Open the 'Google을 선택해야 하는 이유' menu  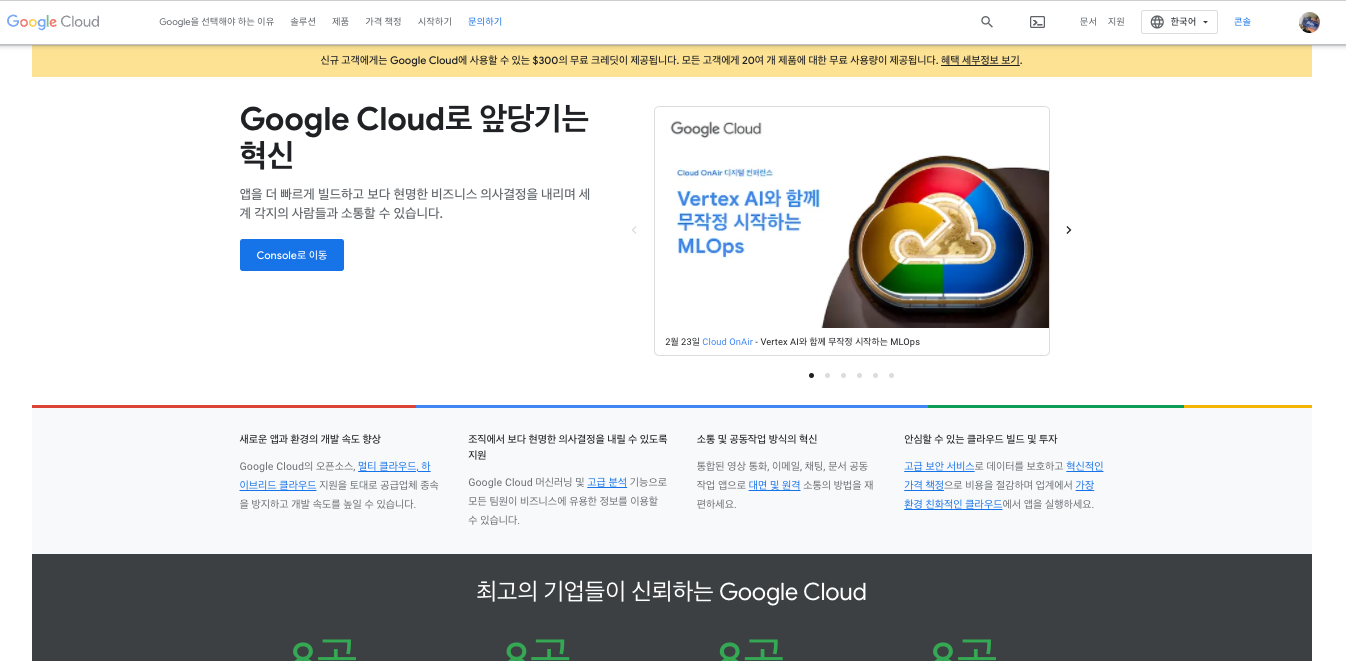(216, 21)
